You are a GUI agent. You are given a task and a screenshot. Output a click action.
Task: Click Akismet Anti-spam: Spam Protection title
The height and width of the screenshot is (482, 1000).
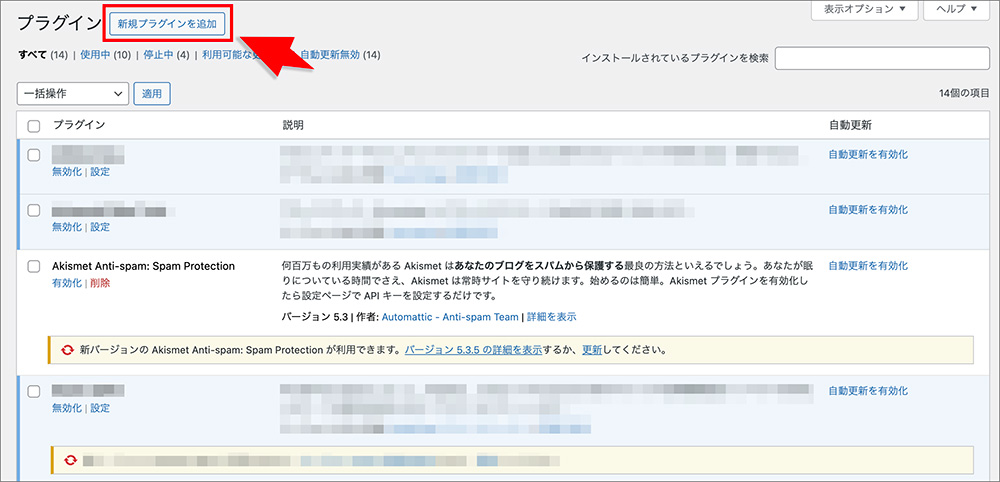point(143,266)
